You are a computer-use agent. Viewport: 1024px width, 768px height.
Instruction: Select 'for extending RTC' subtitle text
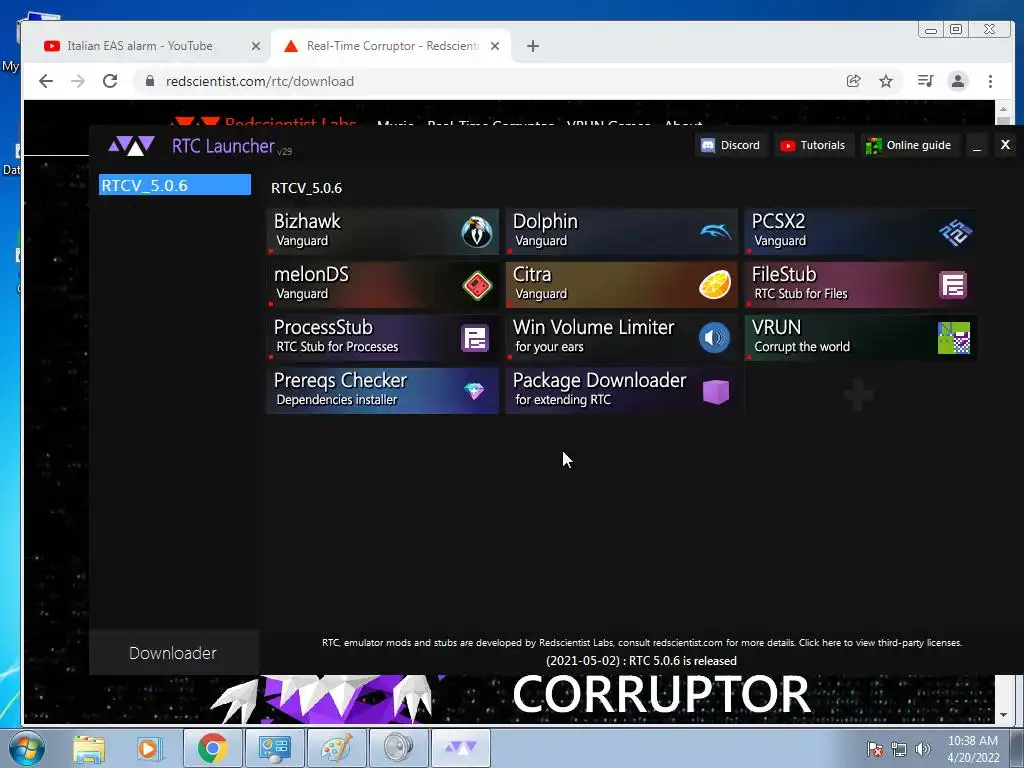[x=563, y=400]
